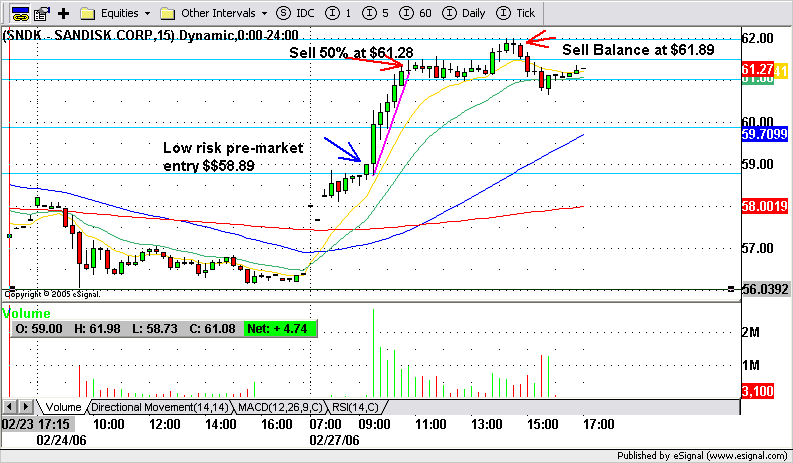Image resolution: width=793 pixels, height=463 pixels.
Task: Click the H: 61.98 high value
Action: coord(97,329)
